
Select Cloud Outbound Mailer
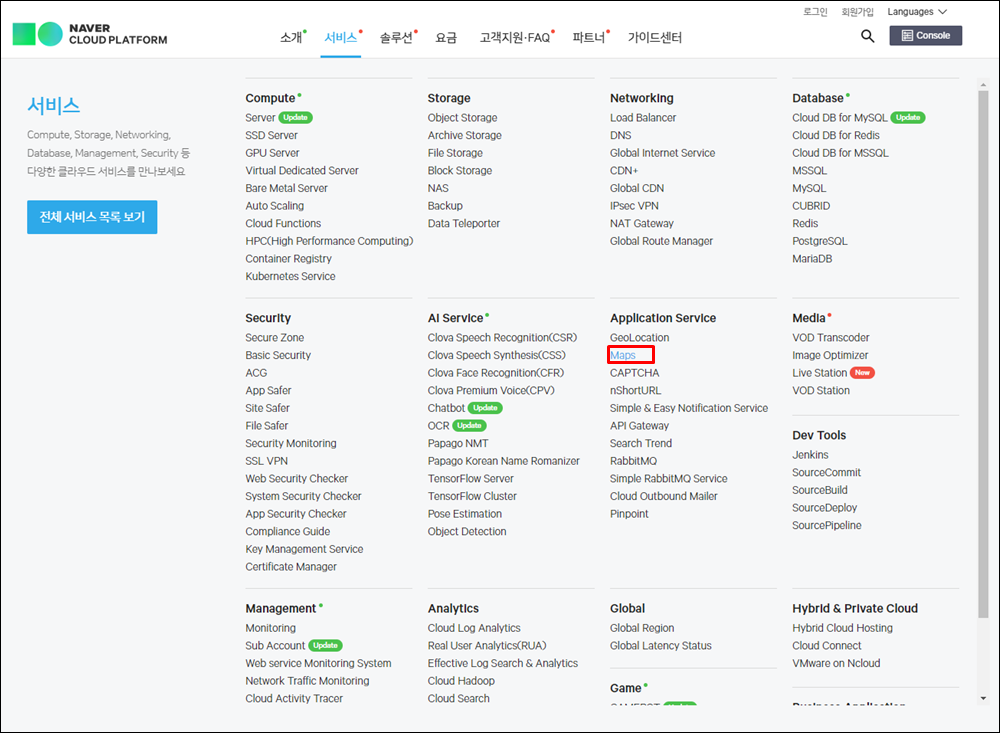tap(663, 496)
